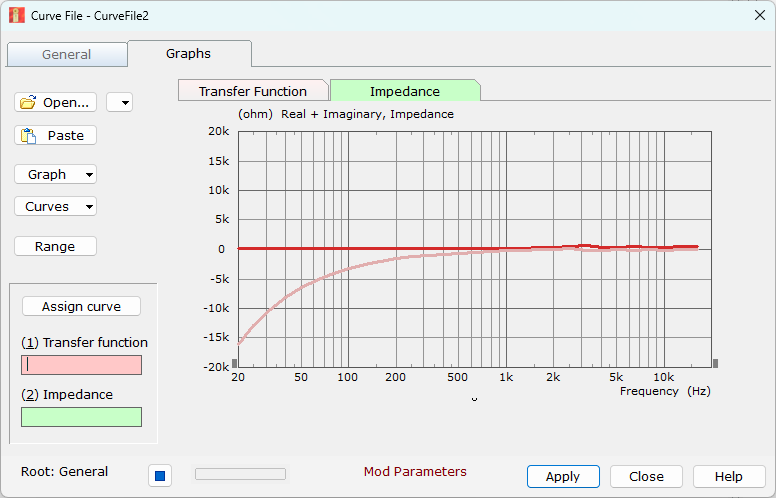The height and width of the screenshot is (498, 776).
Task: Click the Assign curve button
Action: pos(81,306)
